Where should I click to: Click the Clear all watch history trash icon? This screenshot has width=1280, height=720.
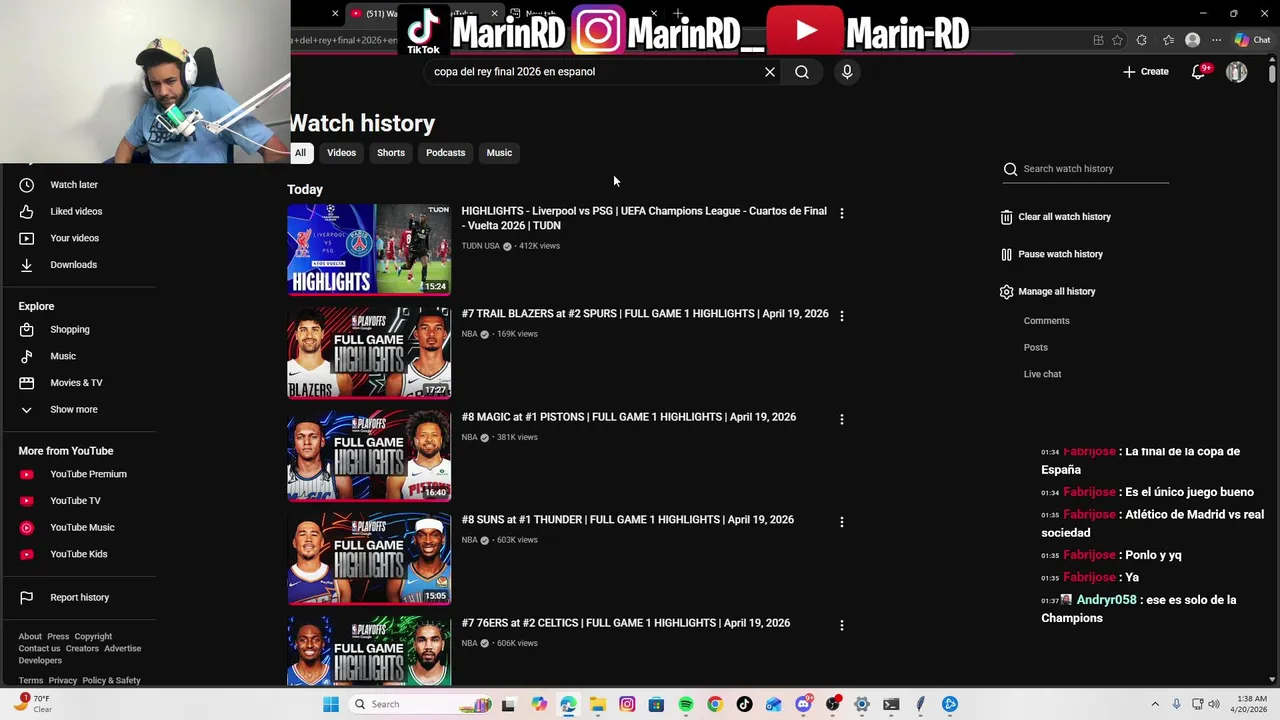[x=1006, y=217]
